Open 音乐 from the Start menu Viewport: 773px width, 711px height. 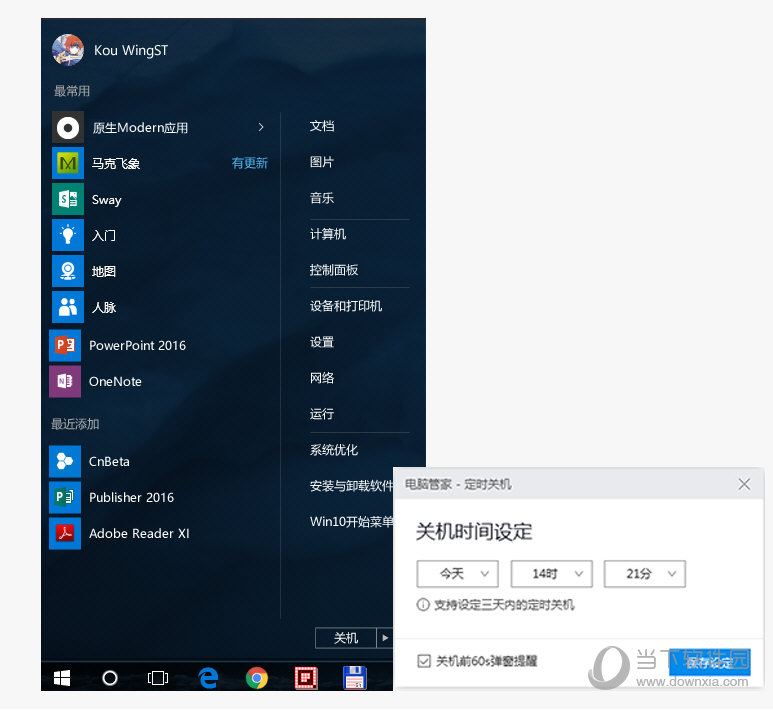tap(322, 198)
